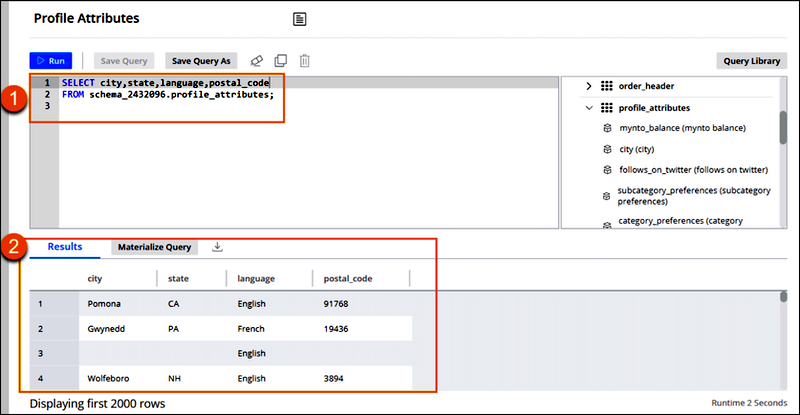Click the Materialize Query button
The height and width of the screenshot is (415, 800).
155,247
